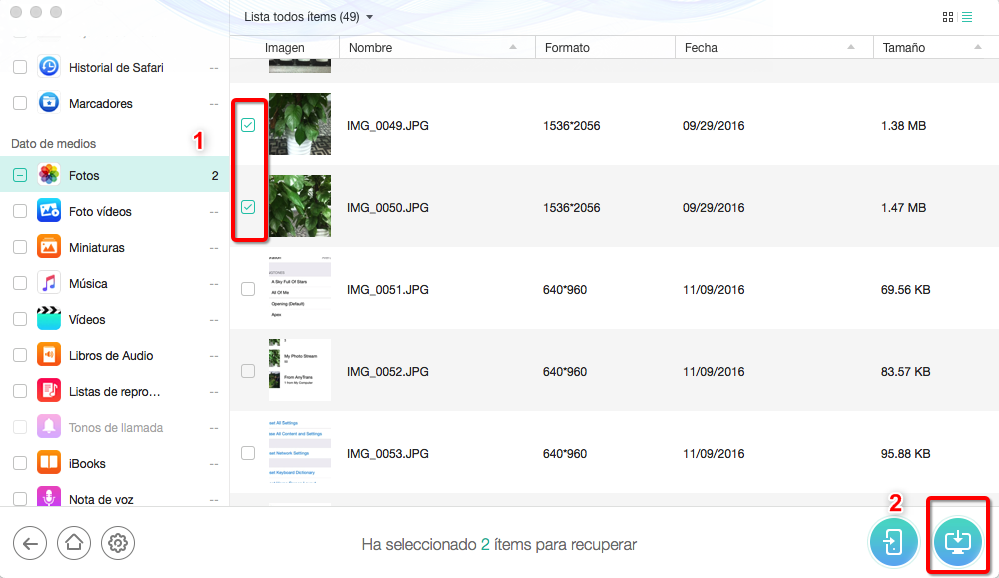
Task: Click the IMG_0053.JPG file name
Action: point(387,454)
